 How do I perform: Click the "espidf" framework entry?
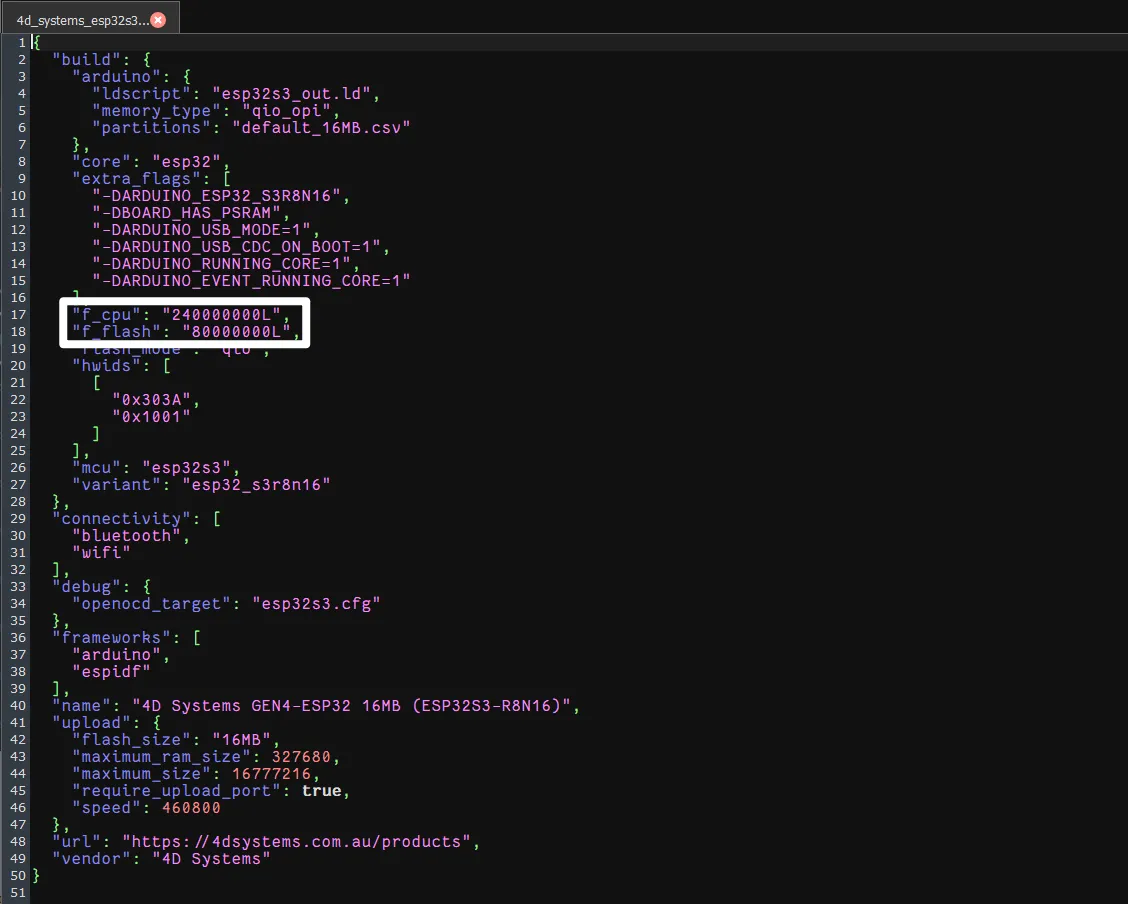(x=111, y=672)
